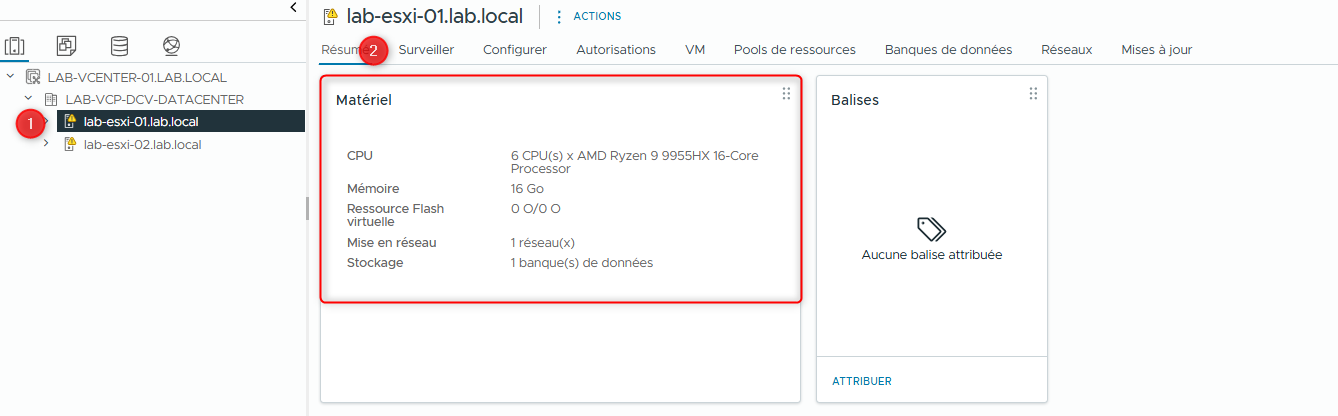Click the CPU label in the Matériel card
The height and width of the screenshot is (416, 1338).
(360, 156)
